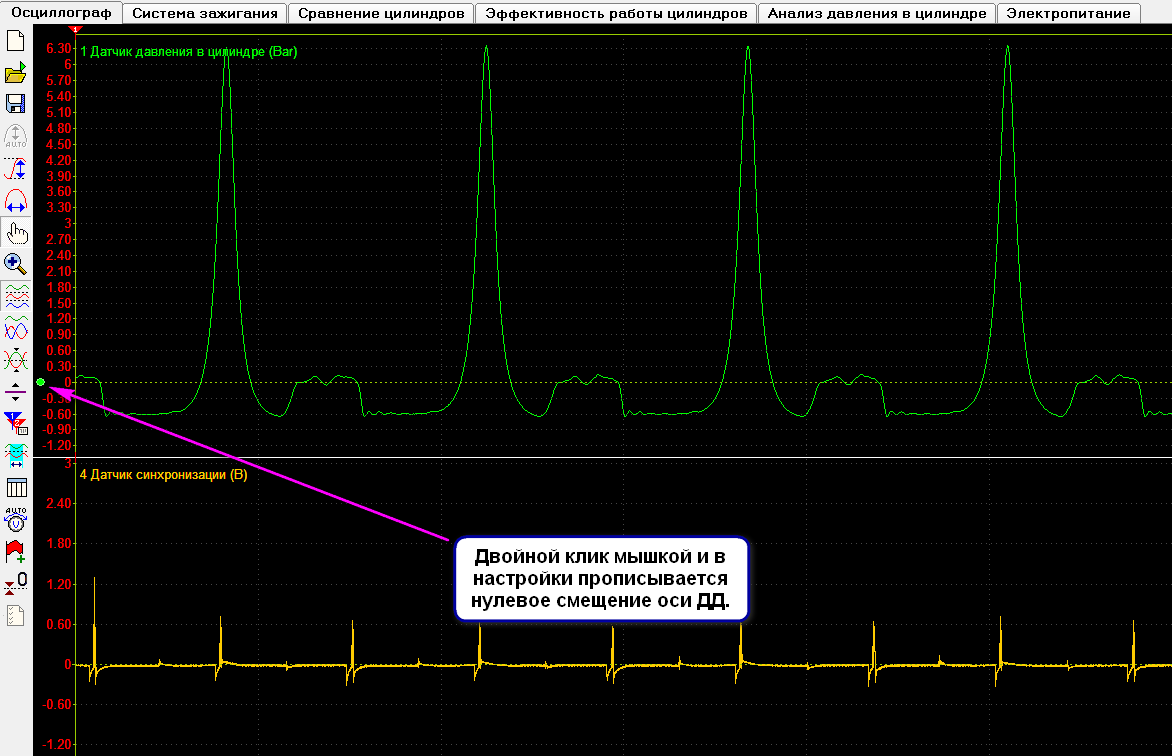This screenshot has height=756, width=1172.
Task: Click the 6.30 value on pressure axis
Action: tap(59, 49)
